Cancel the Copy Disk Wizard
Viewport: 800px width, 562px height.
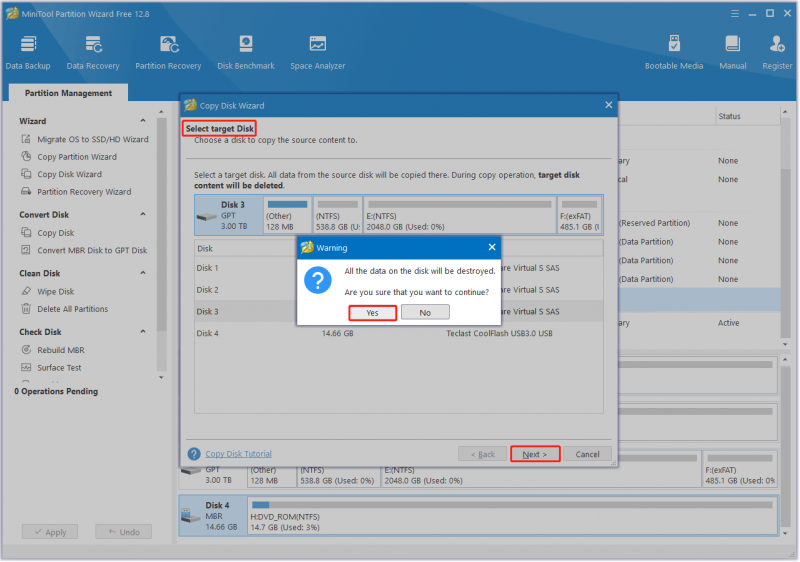click(587, 454)
